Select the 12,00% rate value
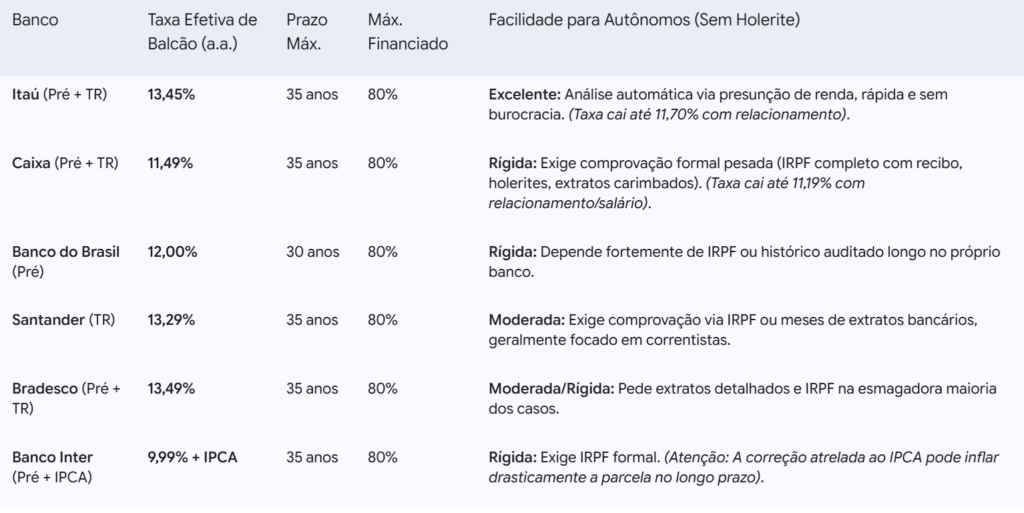 [172, 252]
